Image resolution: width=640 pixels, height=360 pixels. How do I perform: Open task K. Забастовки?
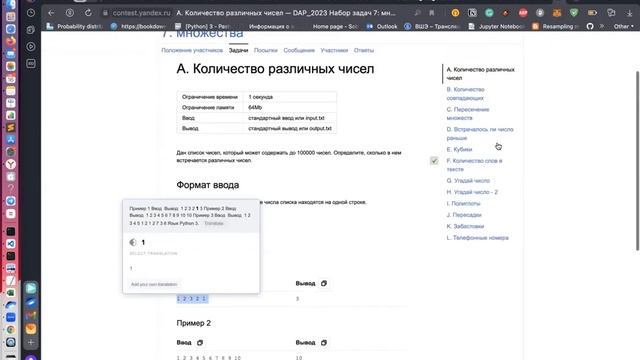coord(465,226)
